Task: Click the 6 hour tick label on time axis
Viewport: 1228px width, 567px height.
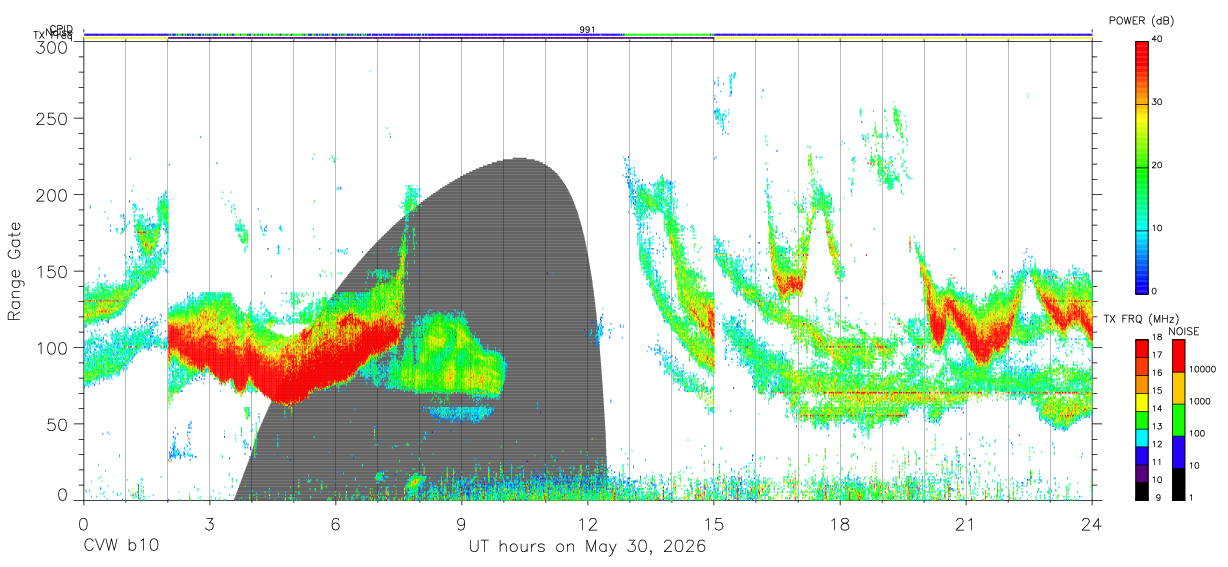Action: (335, 523)
